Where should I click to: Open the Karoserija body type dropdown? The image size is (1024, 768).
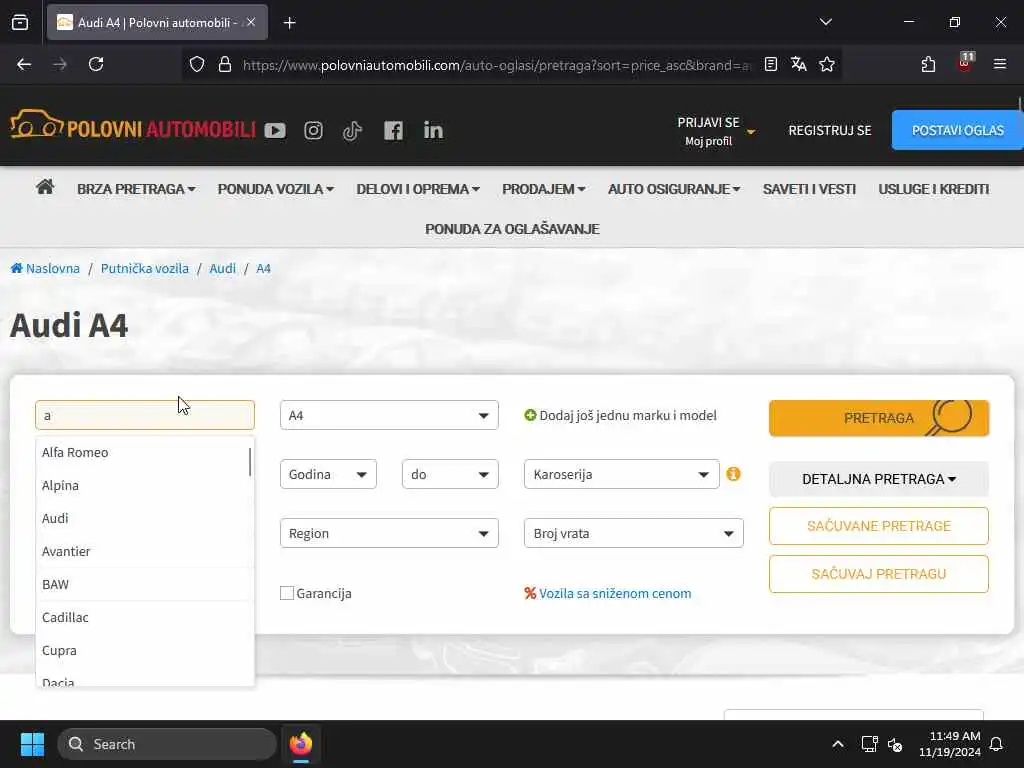(622, 474)
